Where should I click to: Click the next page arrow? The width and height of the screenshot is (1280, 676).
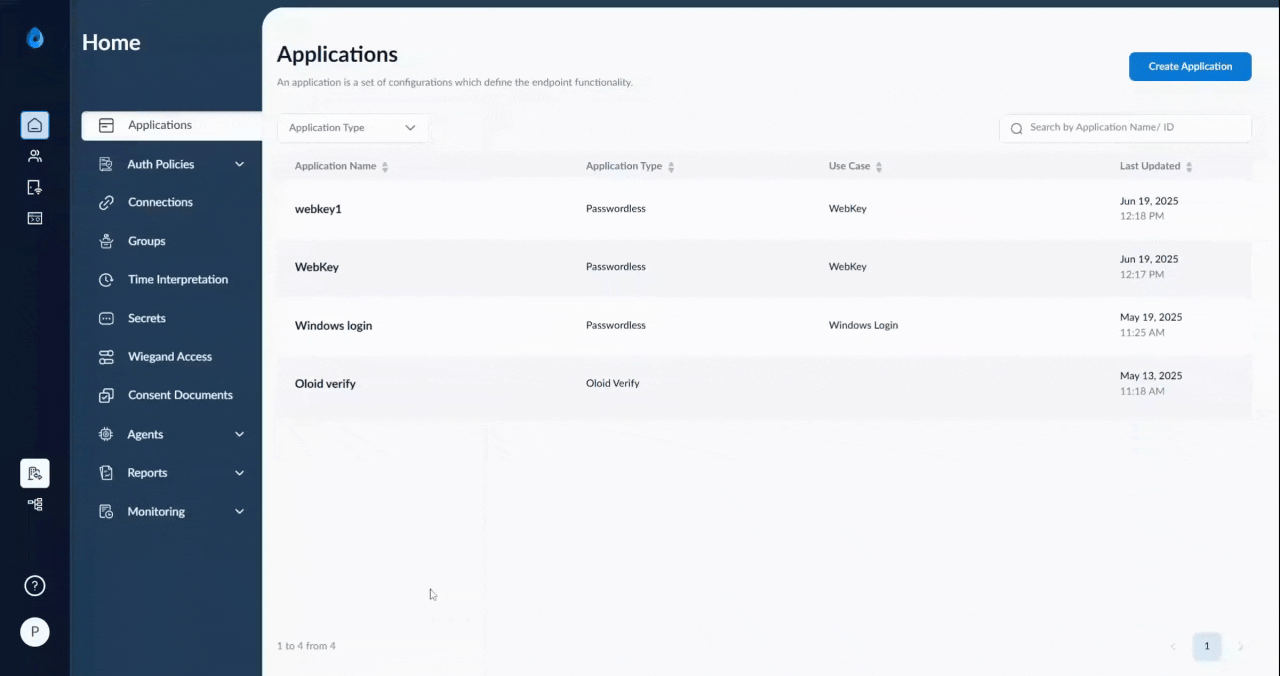coord(1241,647)
